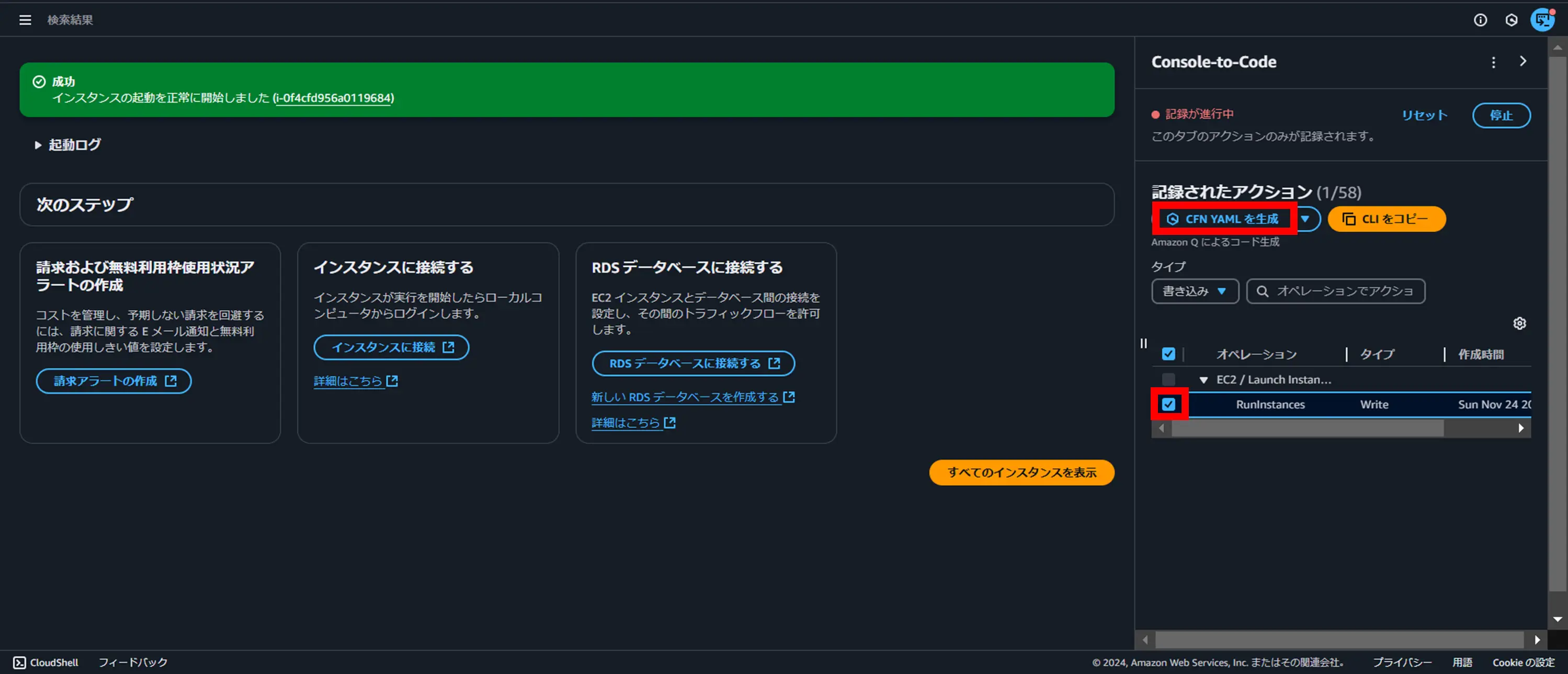This screenshot has height=674, width=1568.
Task: Open Console-to-Code three-dot options menu
Action: point(1493,62)
